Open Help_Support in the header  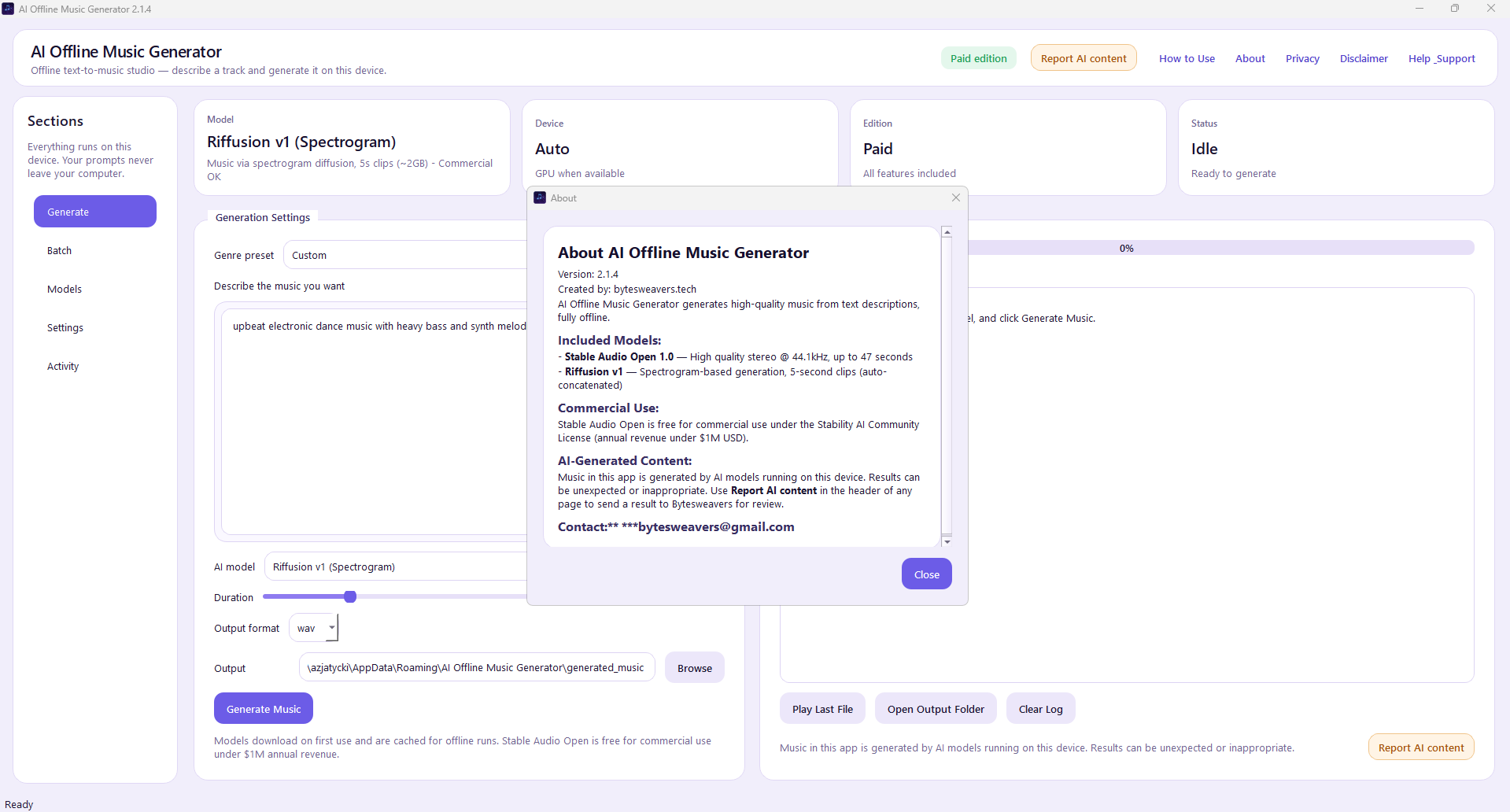click(1442, 58)
